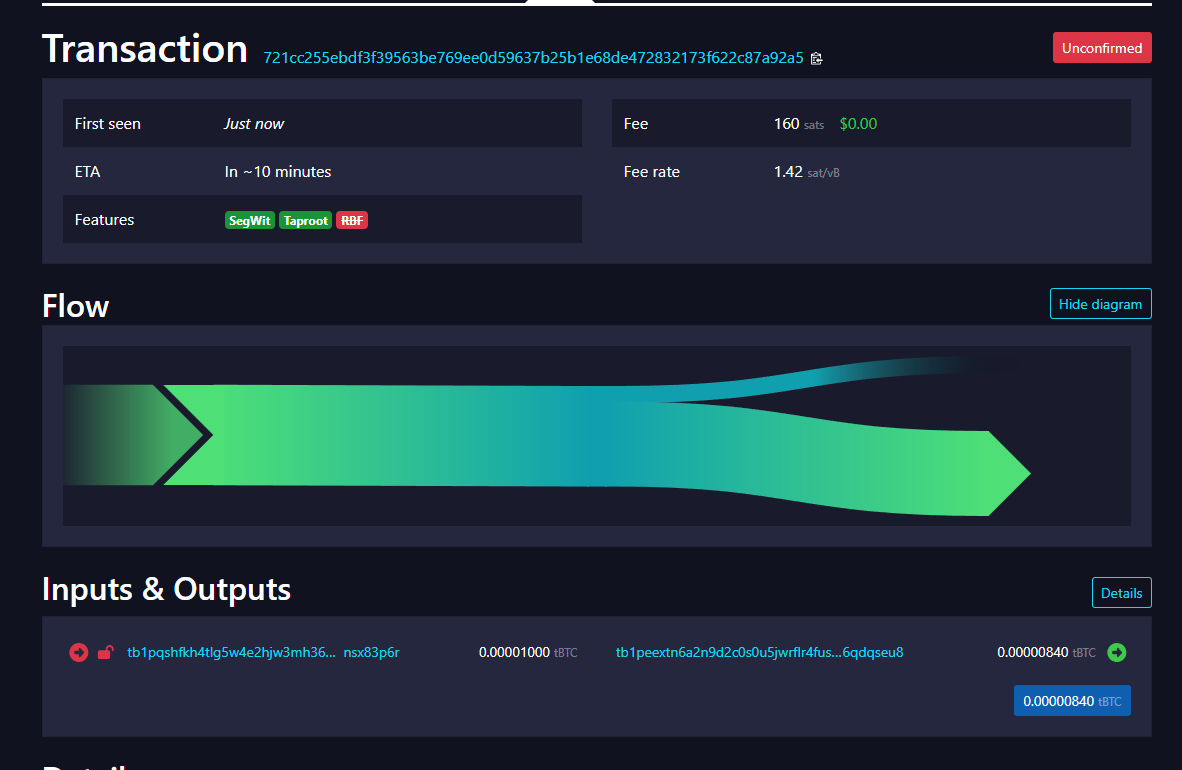Click the green arrow beside output amount

1117,652
